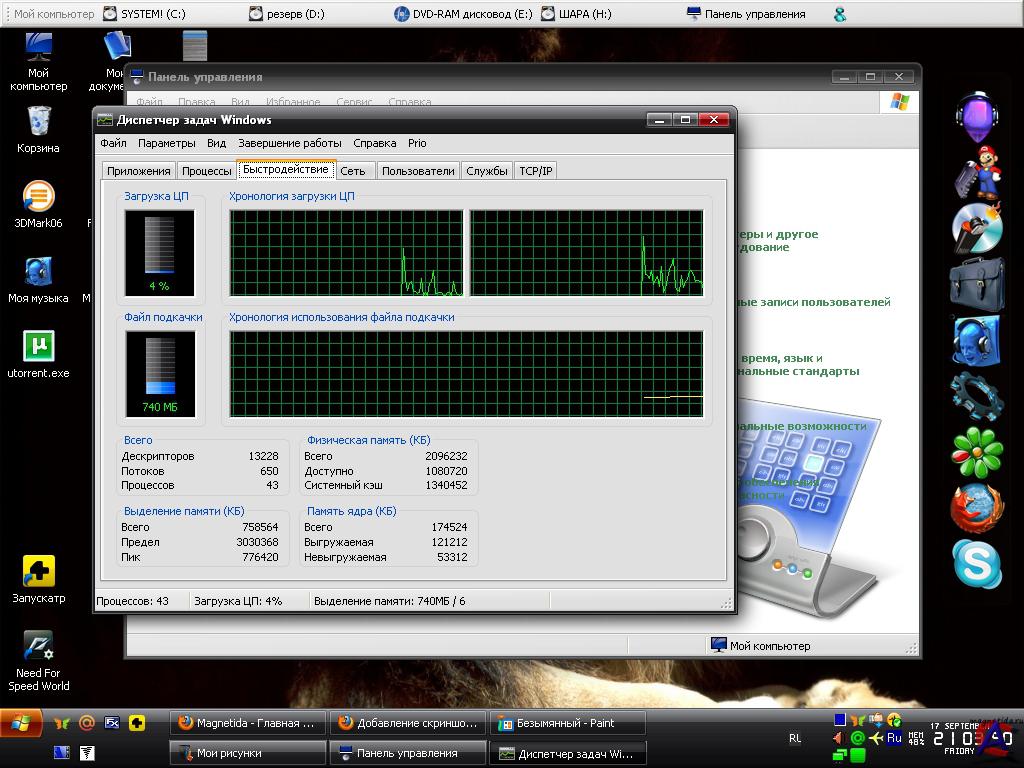
Task: Switch to the Сеть tab
Action: (x=352, y=171)
